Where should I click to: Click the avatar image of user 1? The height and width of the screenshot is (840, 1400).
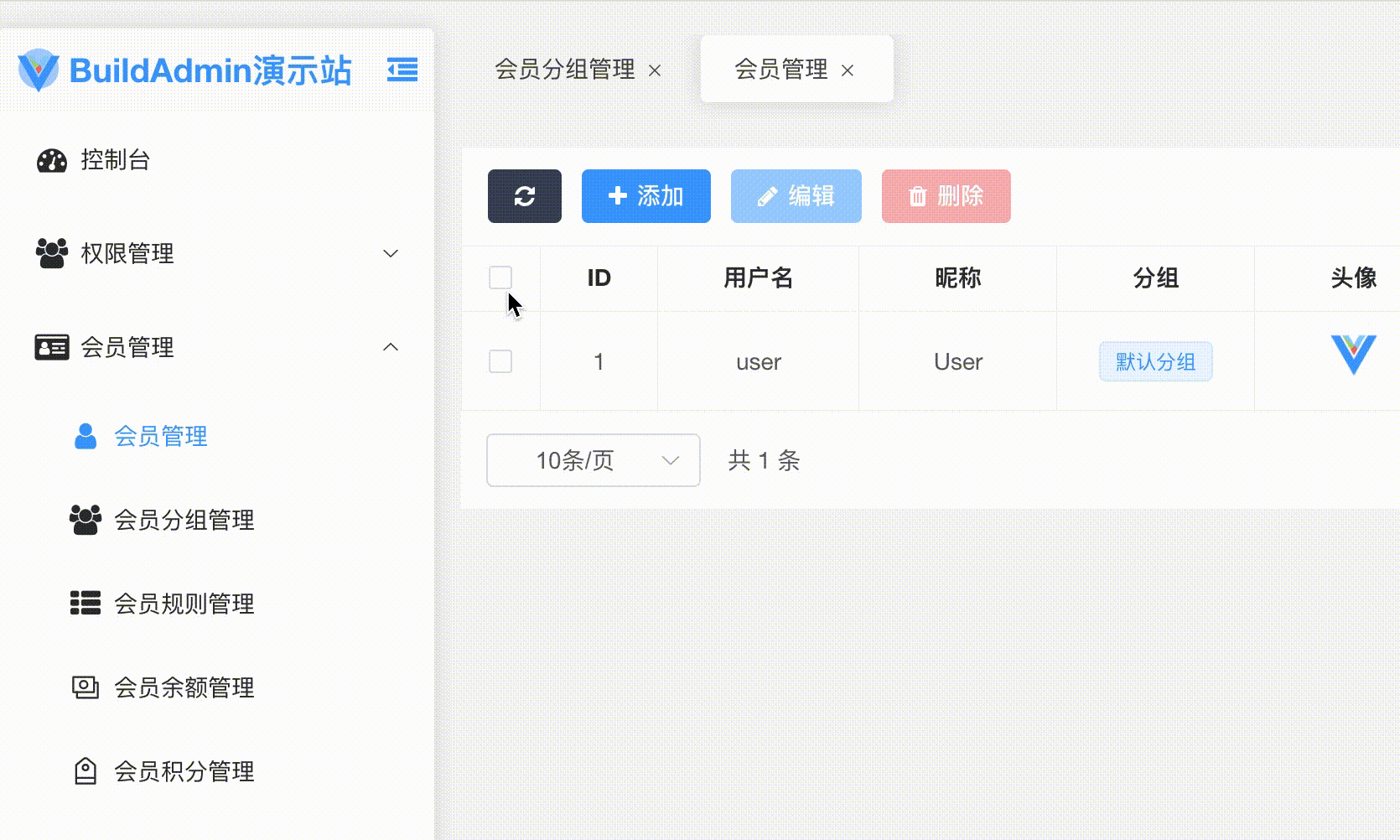tap(1353, 355)
